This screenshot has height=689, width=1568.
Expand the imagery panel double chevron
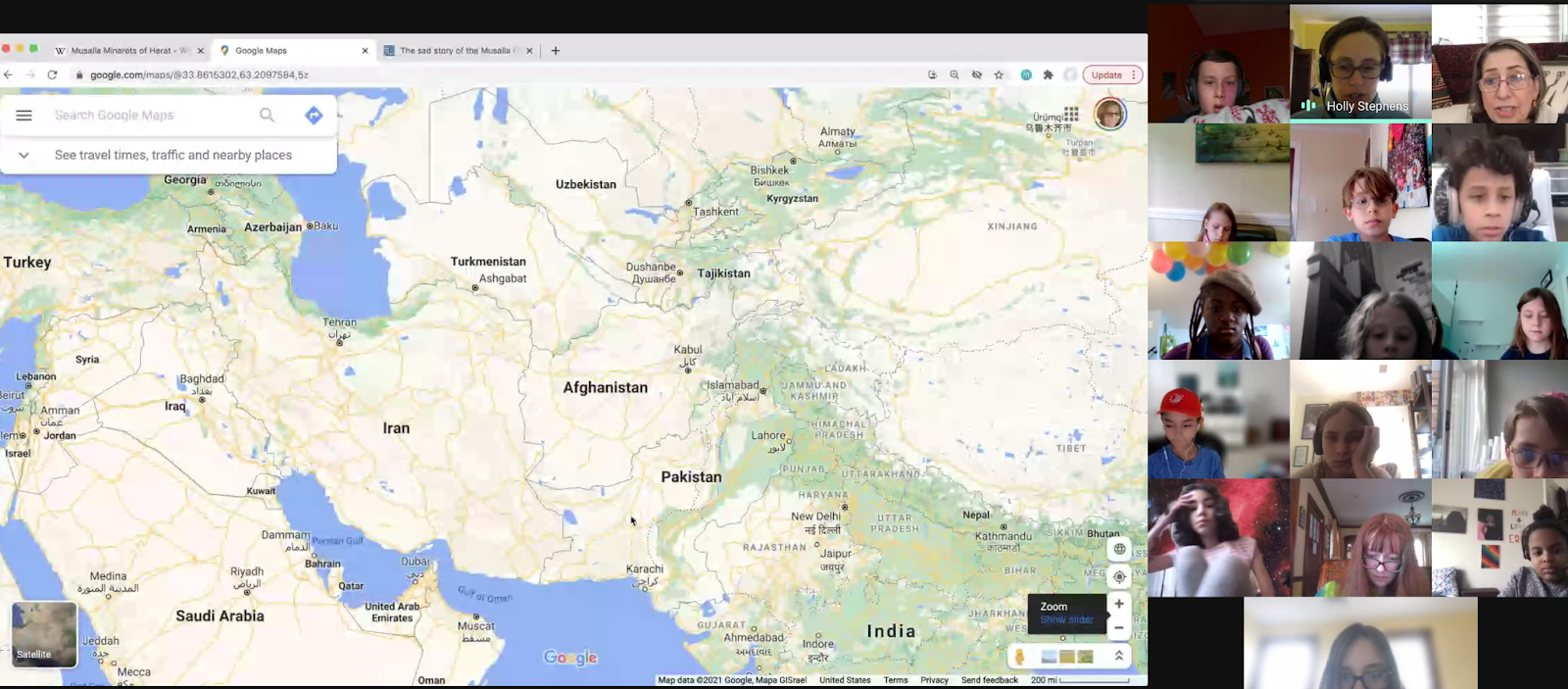pos(1118,656)
